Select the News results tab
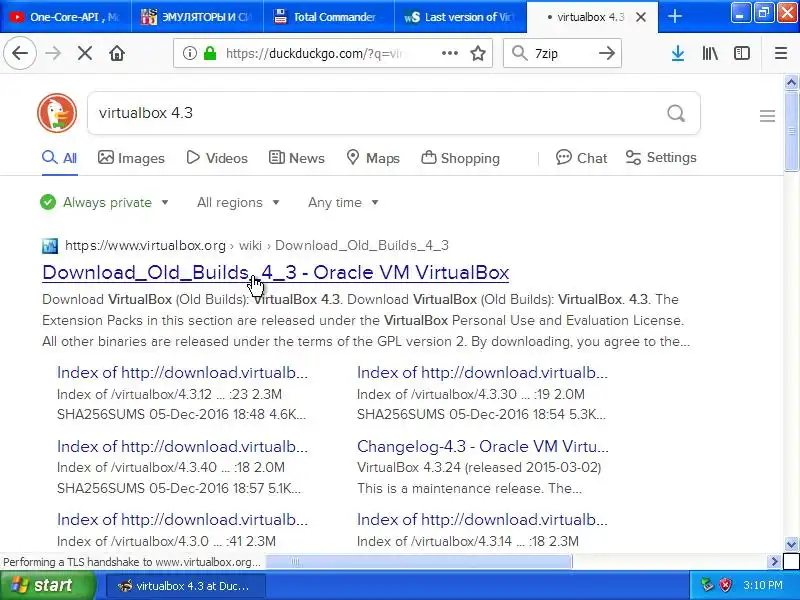The width and height of the screenshot is (800, 600). [296, 158]
